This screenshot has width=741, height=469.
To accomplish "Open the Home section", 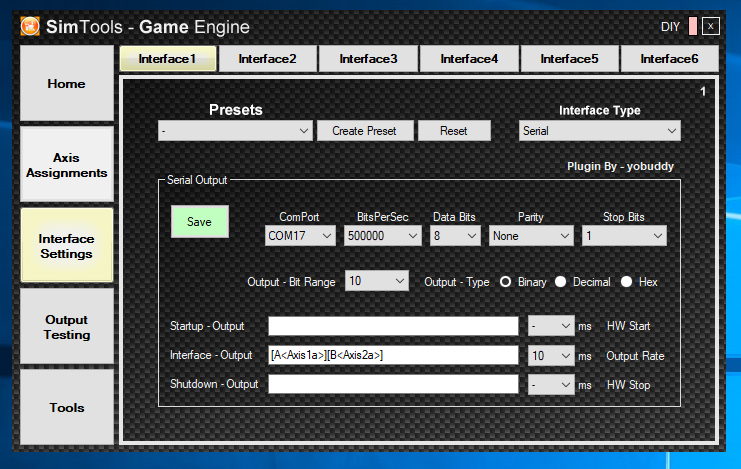I will click(67, 84).
